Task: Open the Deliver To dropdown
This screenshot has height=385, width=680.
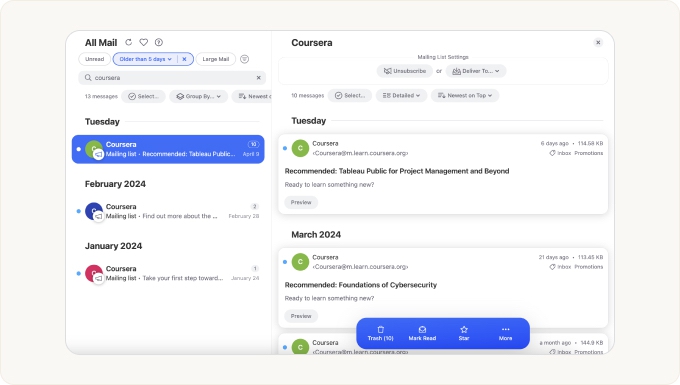Action: 476,71
